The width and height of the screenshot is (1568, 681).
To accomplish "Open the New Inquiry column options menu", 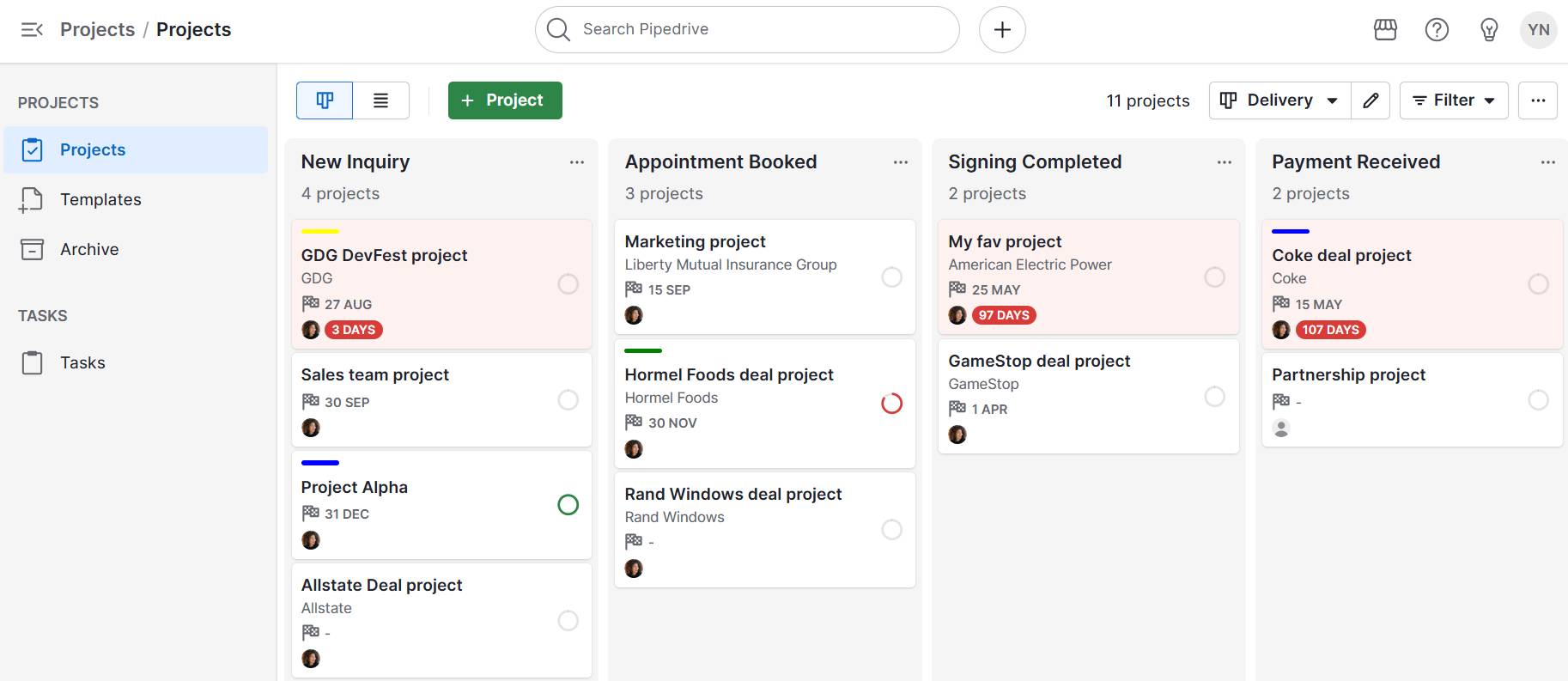I will (576, 161).
